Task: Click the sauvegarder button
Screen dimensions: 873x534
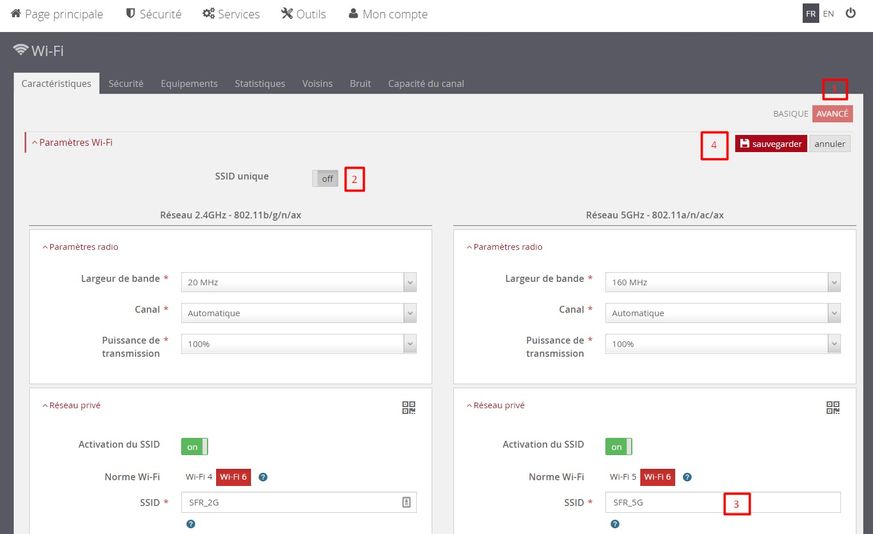Action: [770, 144]
